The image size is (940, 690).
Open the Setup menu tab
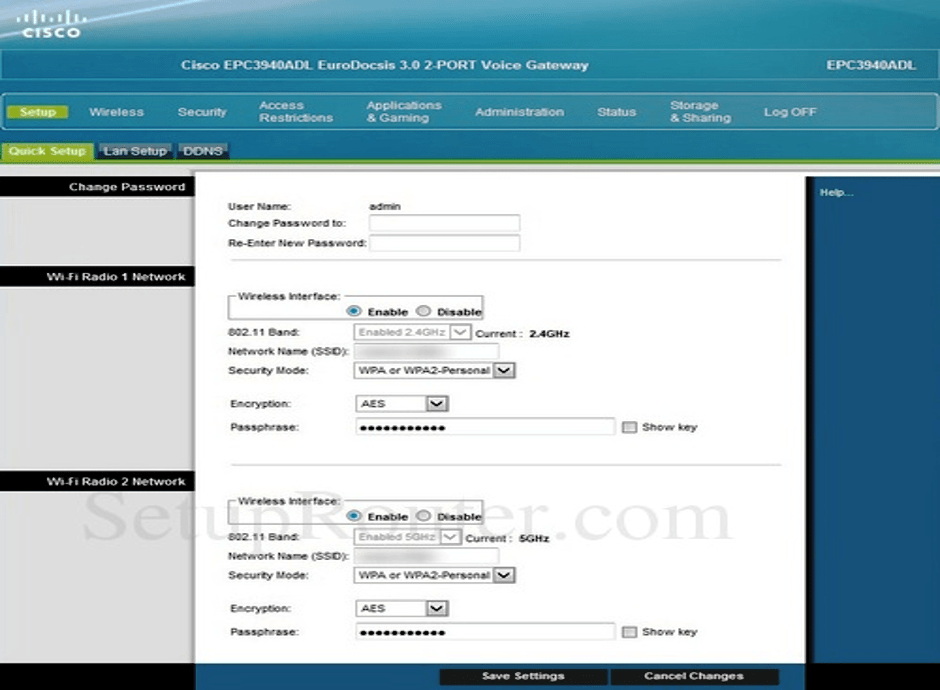click(x=37, y=112)
